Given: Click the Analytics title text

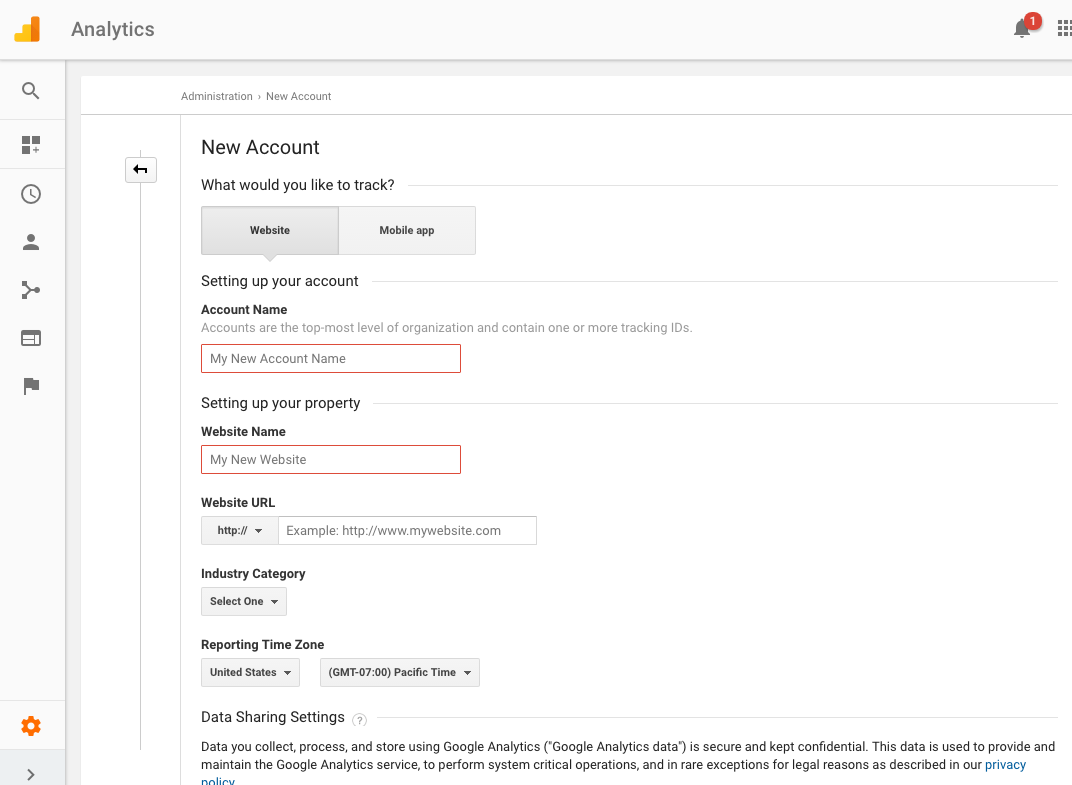Looking at the screenshot, I should click(x=113, y=29).
